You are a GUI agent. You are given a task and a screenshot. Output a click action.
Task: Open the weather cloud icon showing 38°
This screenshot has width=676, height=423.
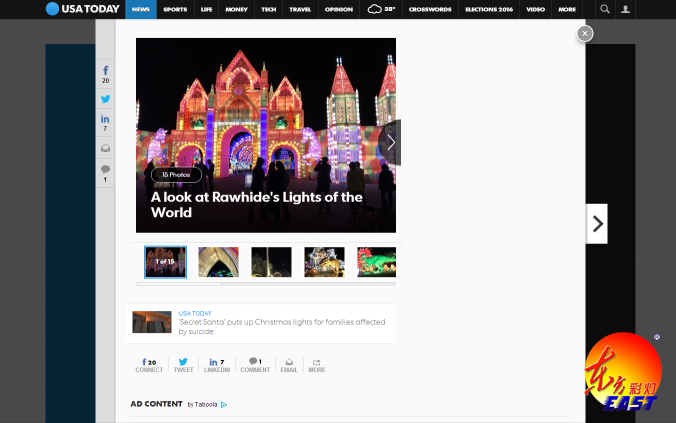[381, 9]
